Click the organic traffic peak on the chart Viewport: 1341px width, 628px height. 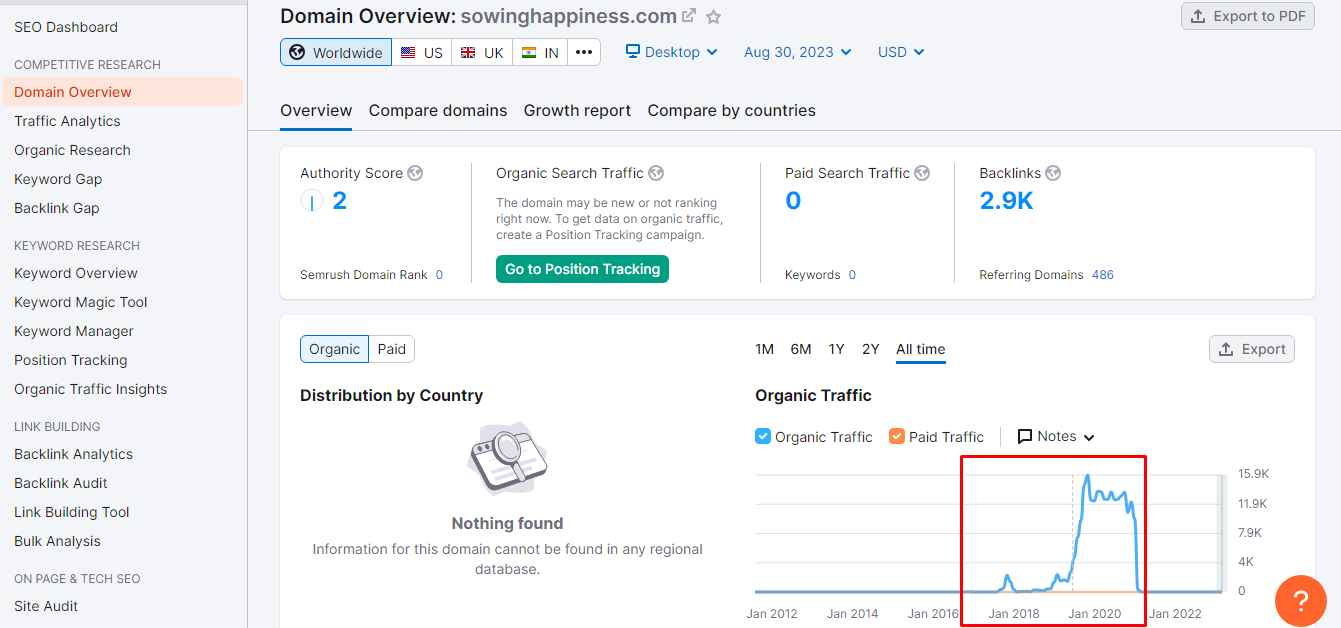1088,477
